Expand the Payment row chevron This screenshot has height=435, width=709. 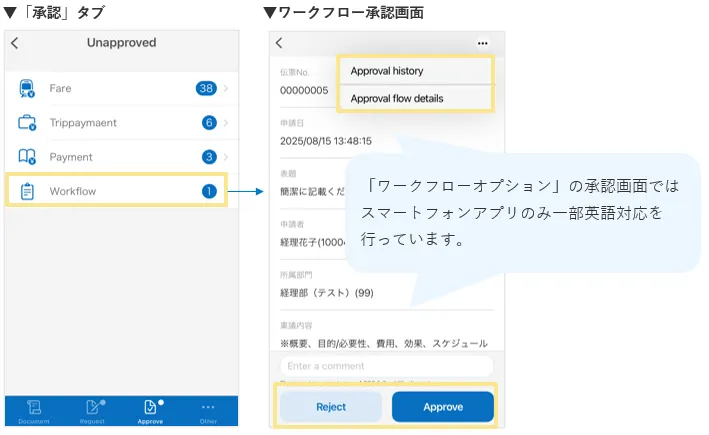[x=226, y=157]
